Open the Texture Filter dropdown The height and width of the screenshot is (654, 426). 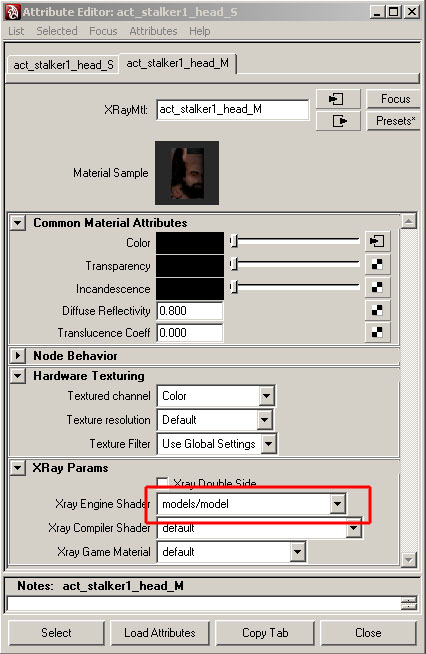[x=268, y=444]
